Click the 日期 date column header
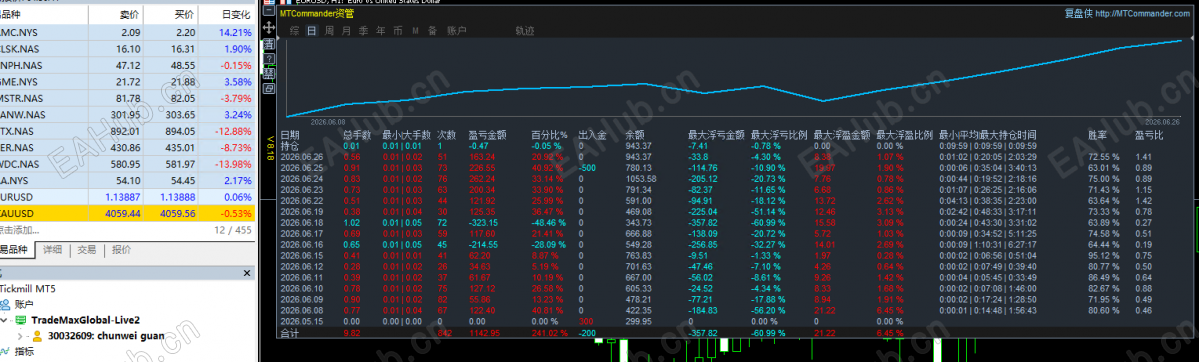The height and width of the screenshot is (362, 1199). pos(291,135)
